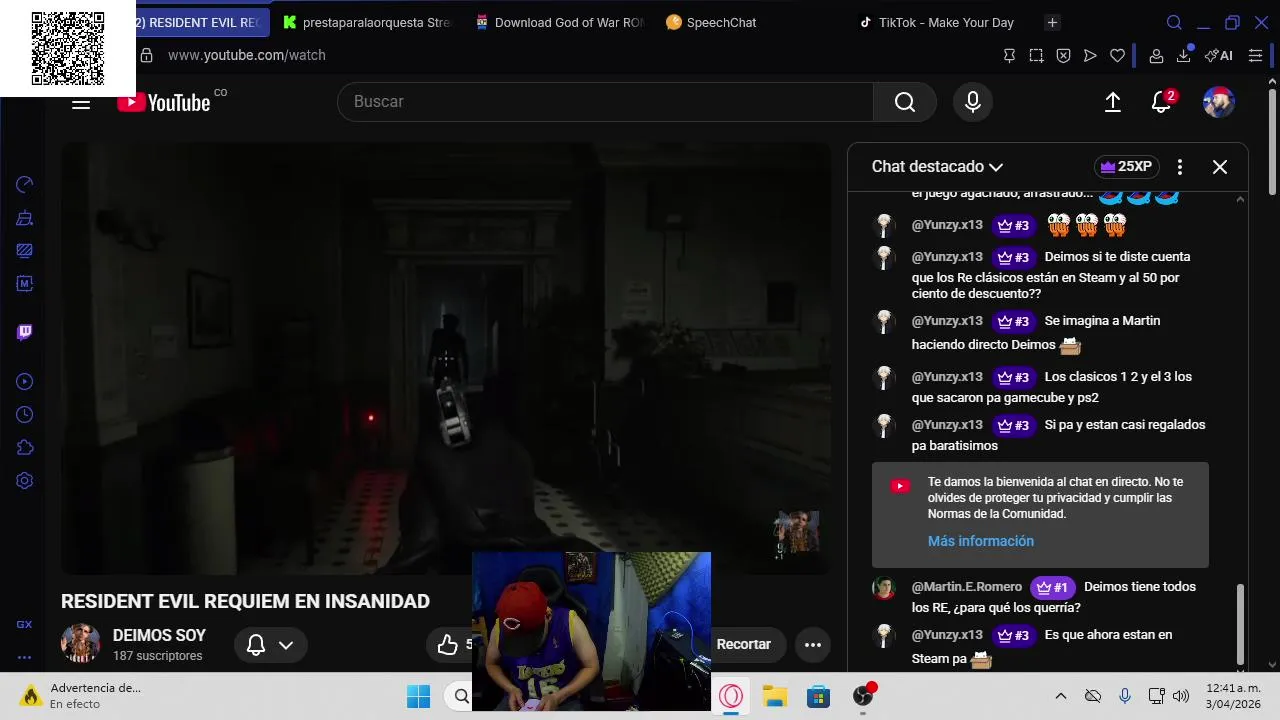Start voice search with microphone button
The width and height of the screenshot is (1280, 720).
point(973,102)
